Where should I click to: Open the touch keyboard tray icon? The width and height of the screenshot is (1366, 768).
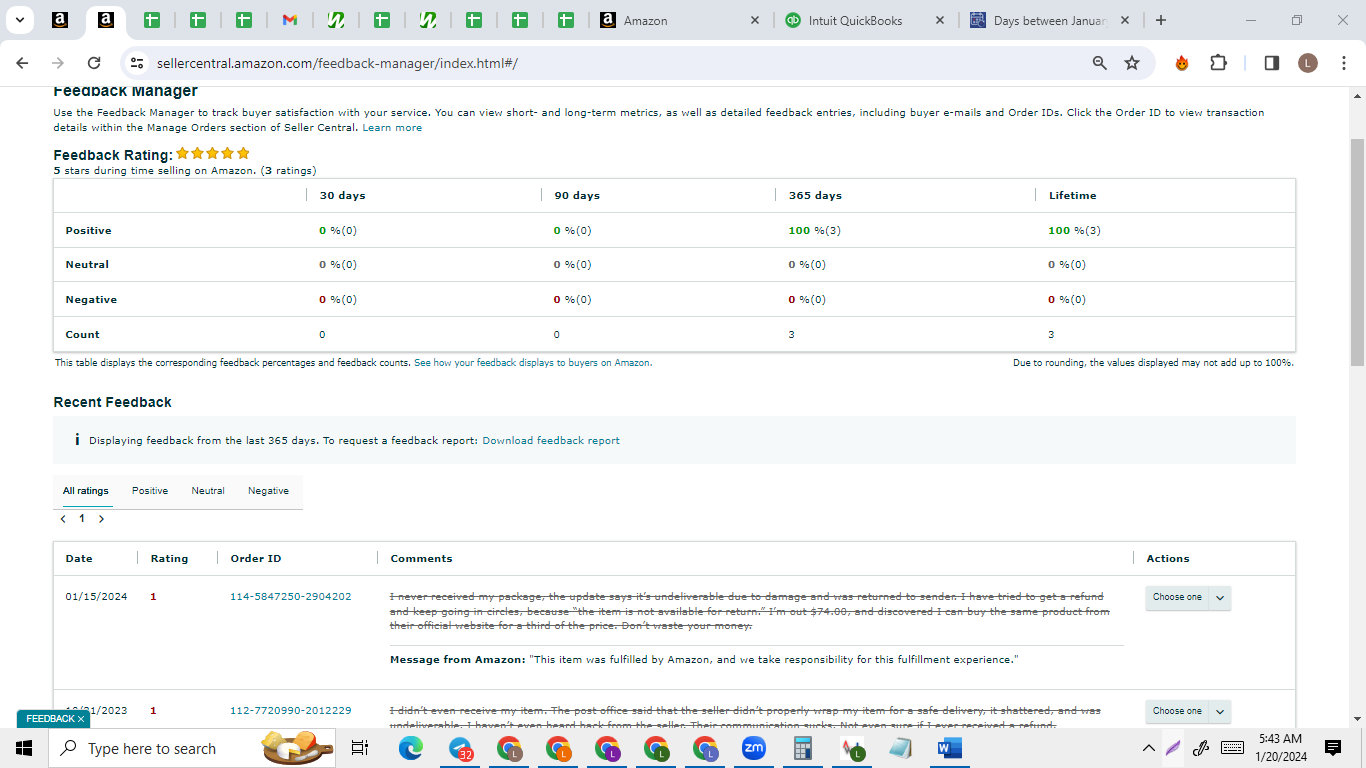pos(1233,748)
